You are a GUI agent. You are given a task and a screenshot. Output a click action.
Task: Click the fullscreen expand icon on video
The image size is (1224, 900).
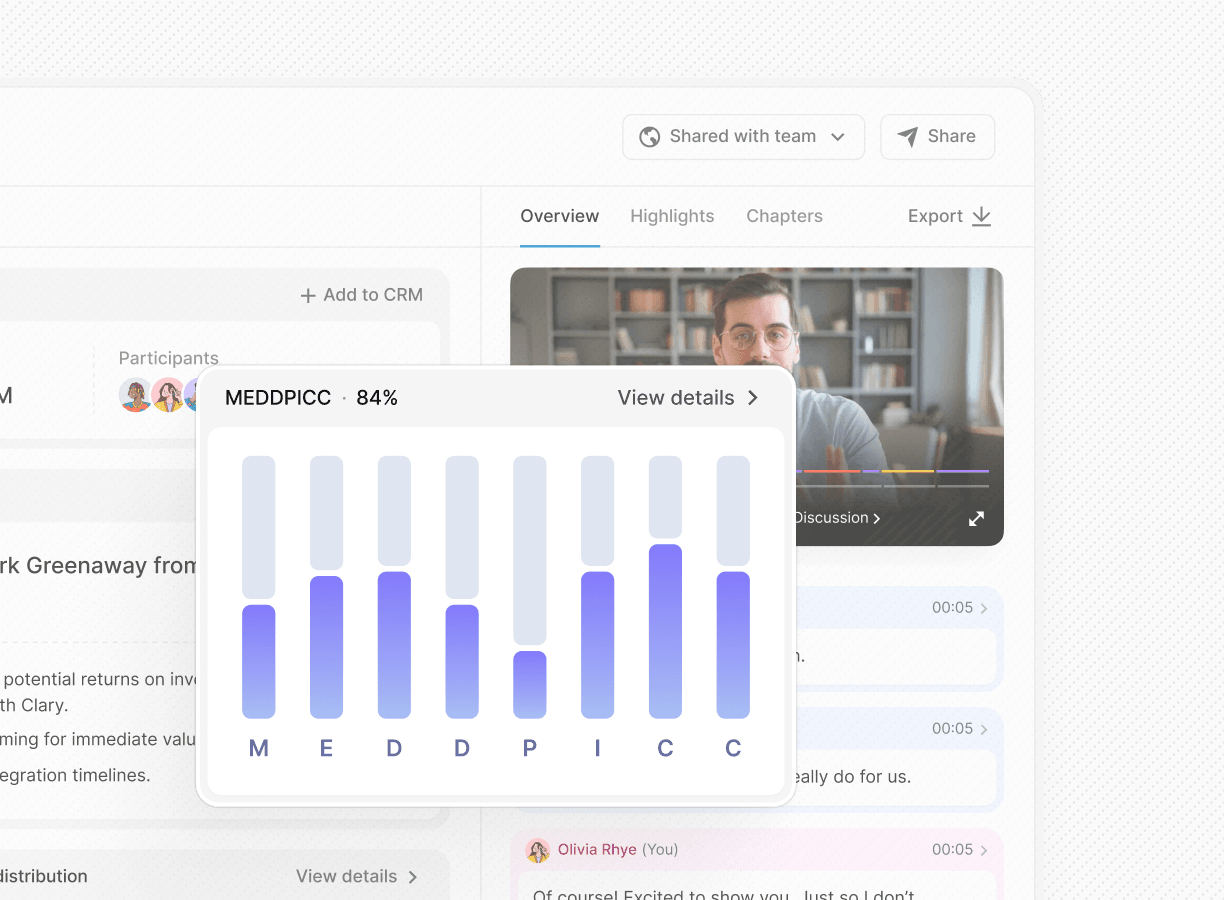point(976,518)
